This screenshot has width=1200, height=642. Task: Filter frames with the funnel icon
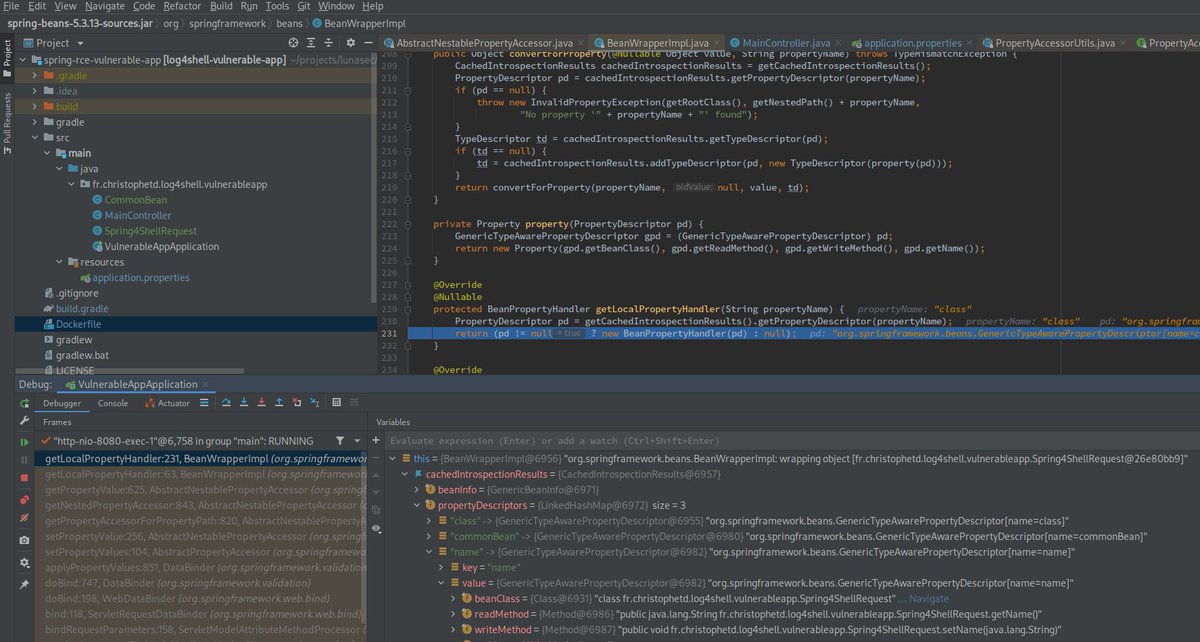coord(341,440)
